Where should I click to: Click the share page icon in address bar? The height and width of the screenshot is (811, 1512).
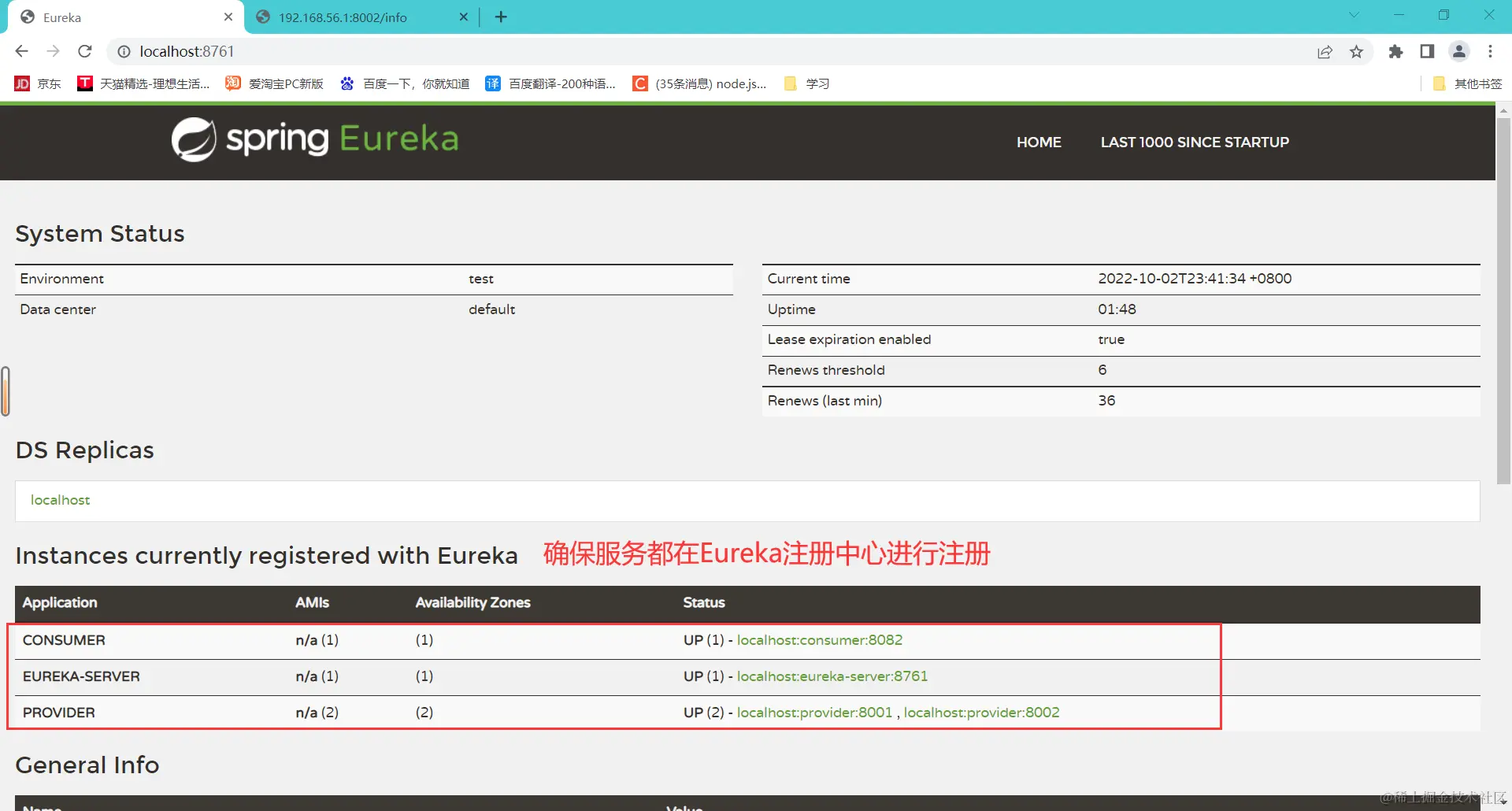pos(1325,52)
